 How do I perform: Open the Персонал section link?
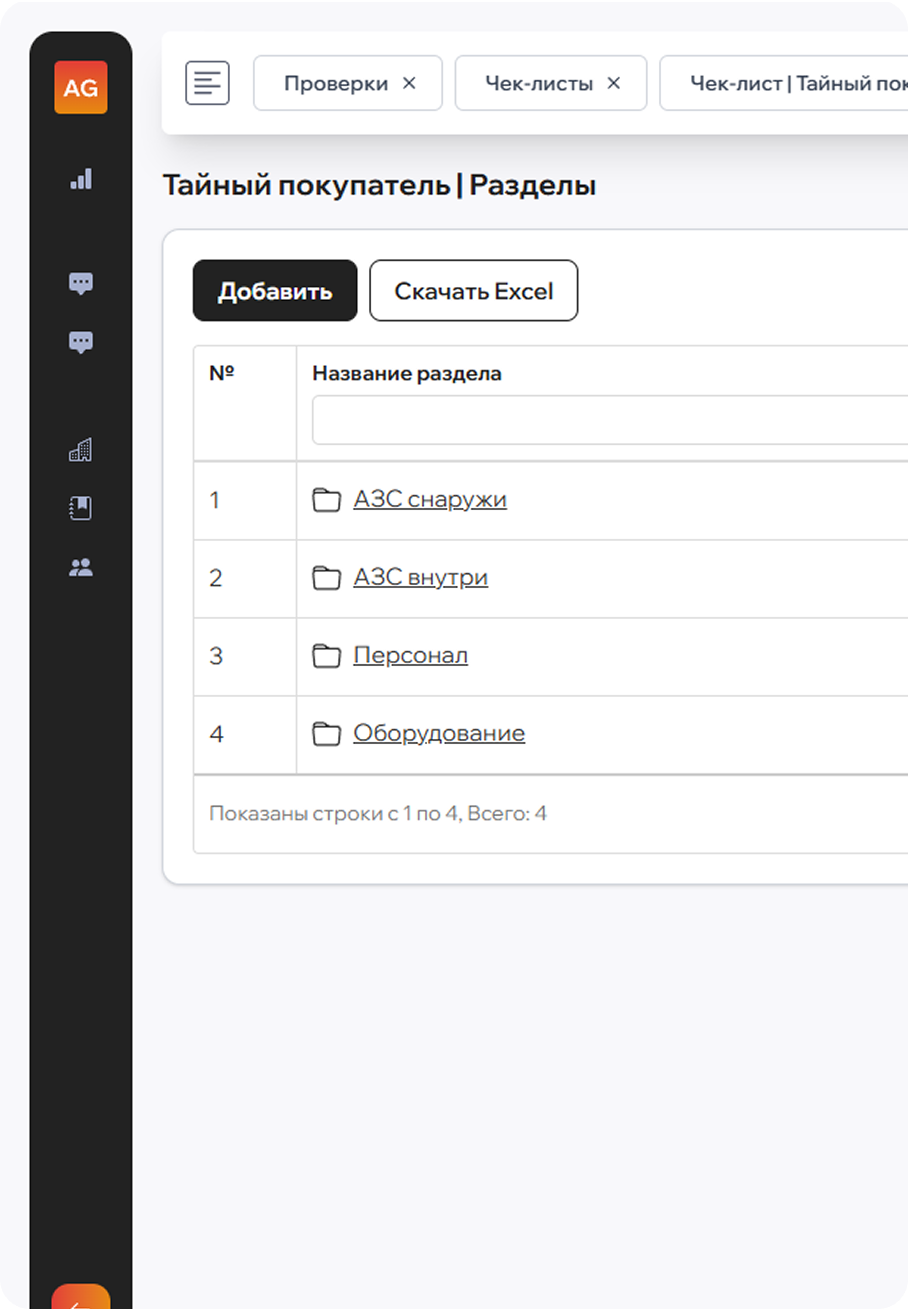coord(410,656)
